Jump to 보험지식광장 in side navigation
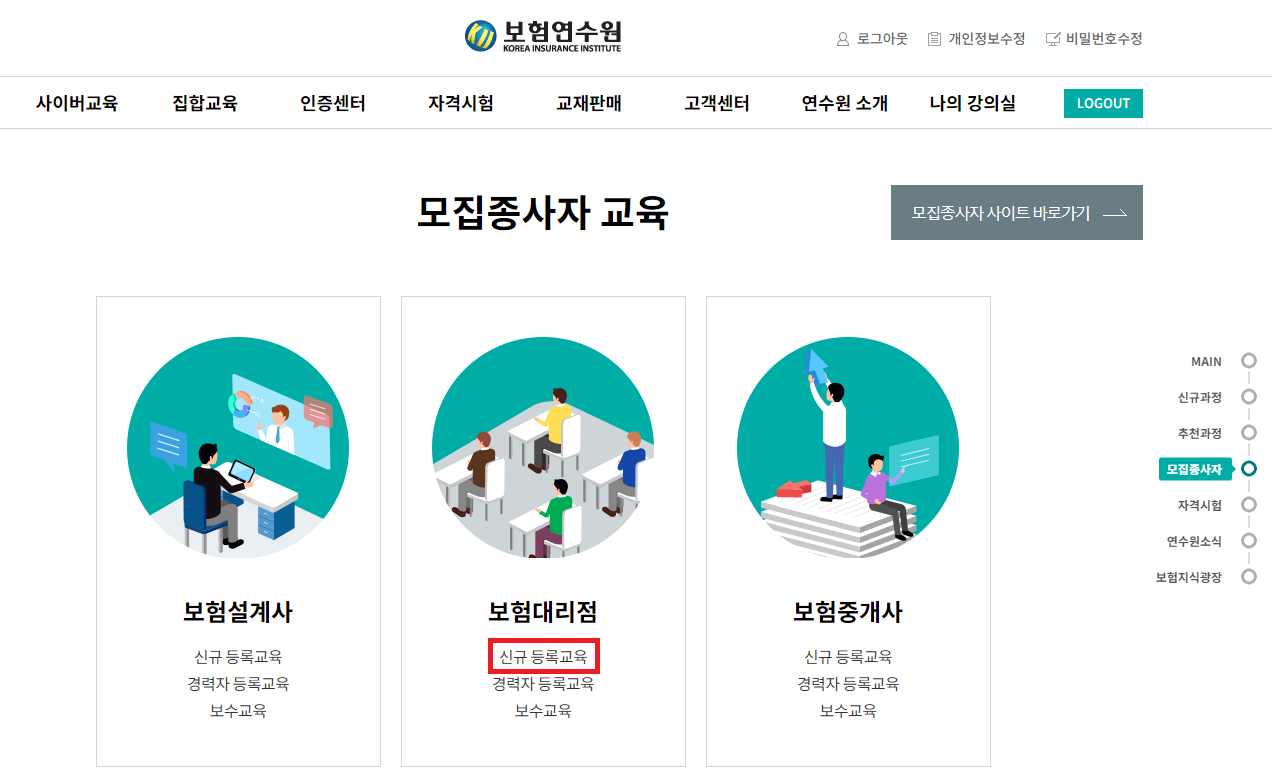This screenshot has height=782, width=1272. (x=1248, y=577)
